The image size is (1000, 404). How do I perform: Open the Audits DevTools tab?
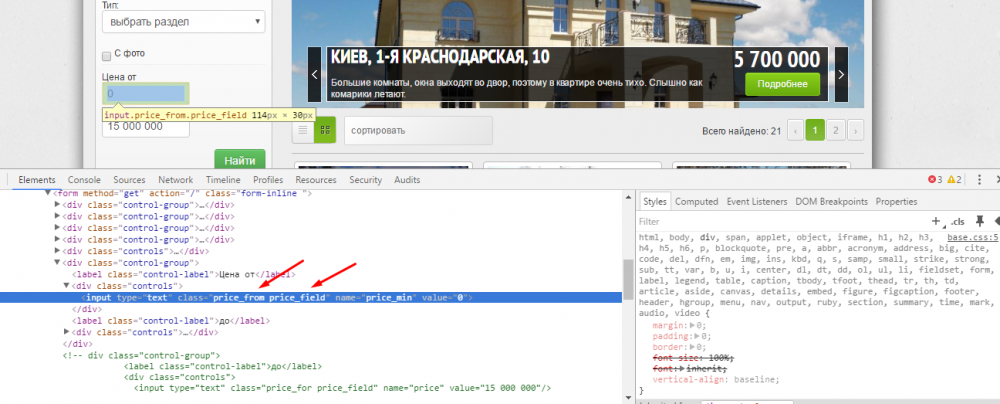pyautogui.click(x=407, y=180)
